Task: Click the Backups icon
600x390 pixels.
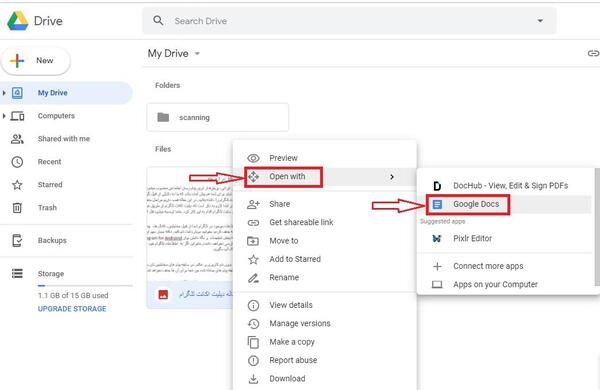Action: click(17, 240)
